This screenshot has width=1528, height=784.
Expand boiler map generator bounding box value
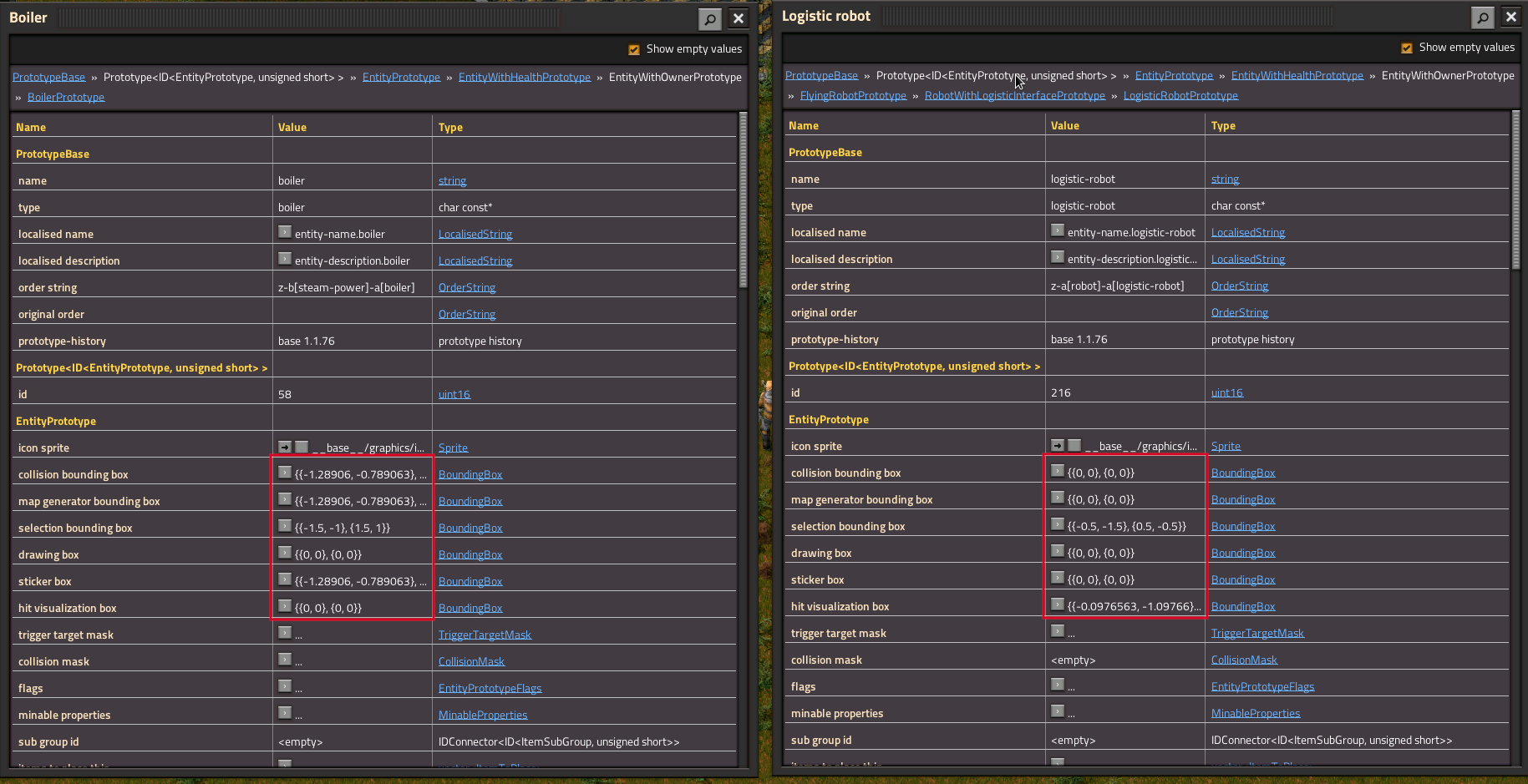click(285, 499)
